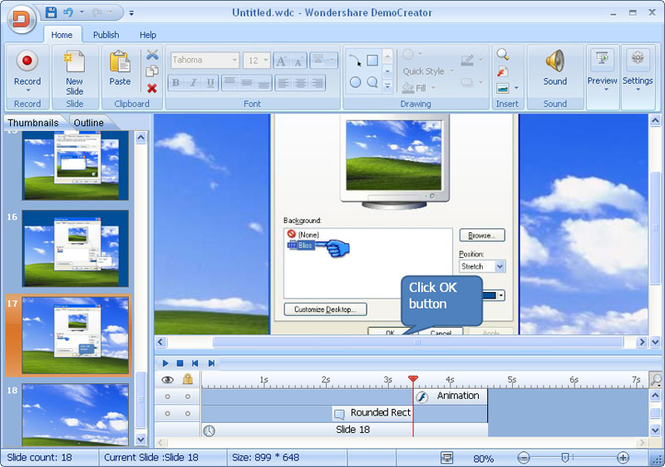Click the Undo arrow icon
The width and height of the screenshot is (665, 467).
point(68,13)
